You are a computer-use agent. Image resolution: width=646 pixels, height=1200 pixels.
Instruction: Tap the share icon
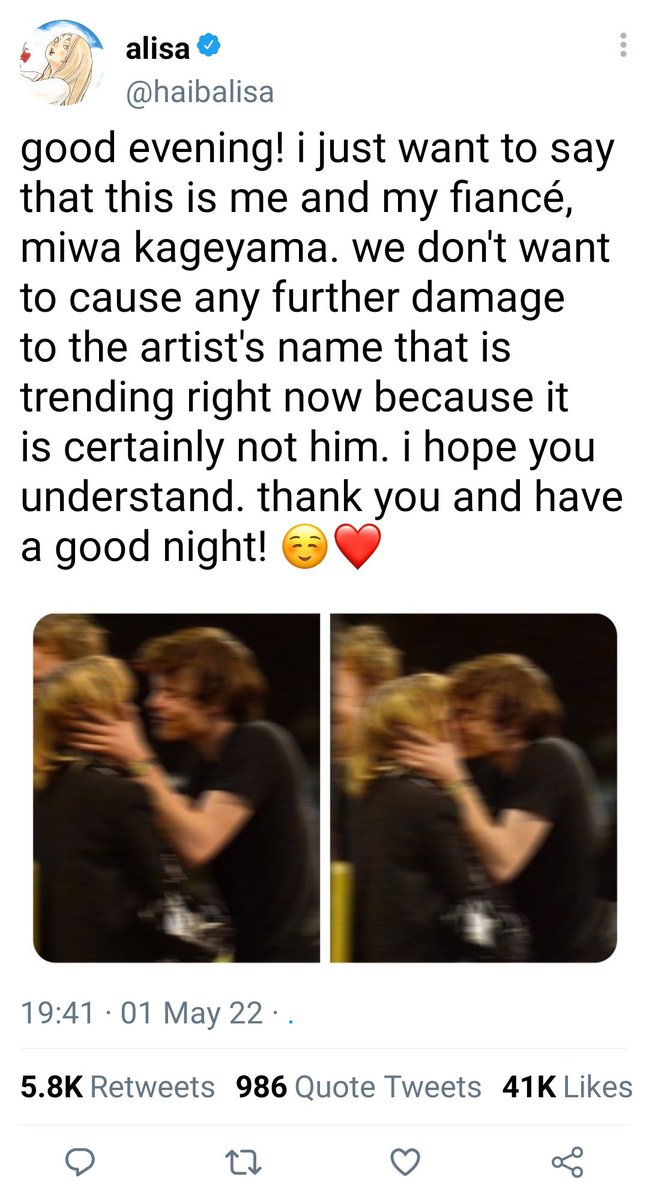point(566,1161)
